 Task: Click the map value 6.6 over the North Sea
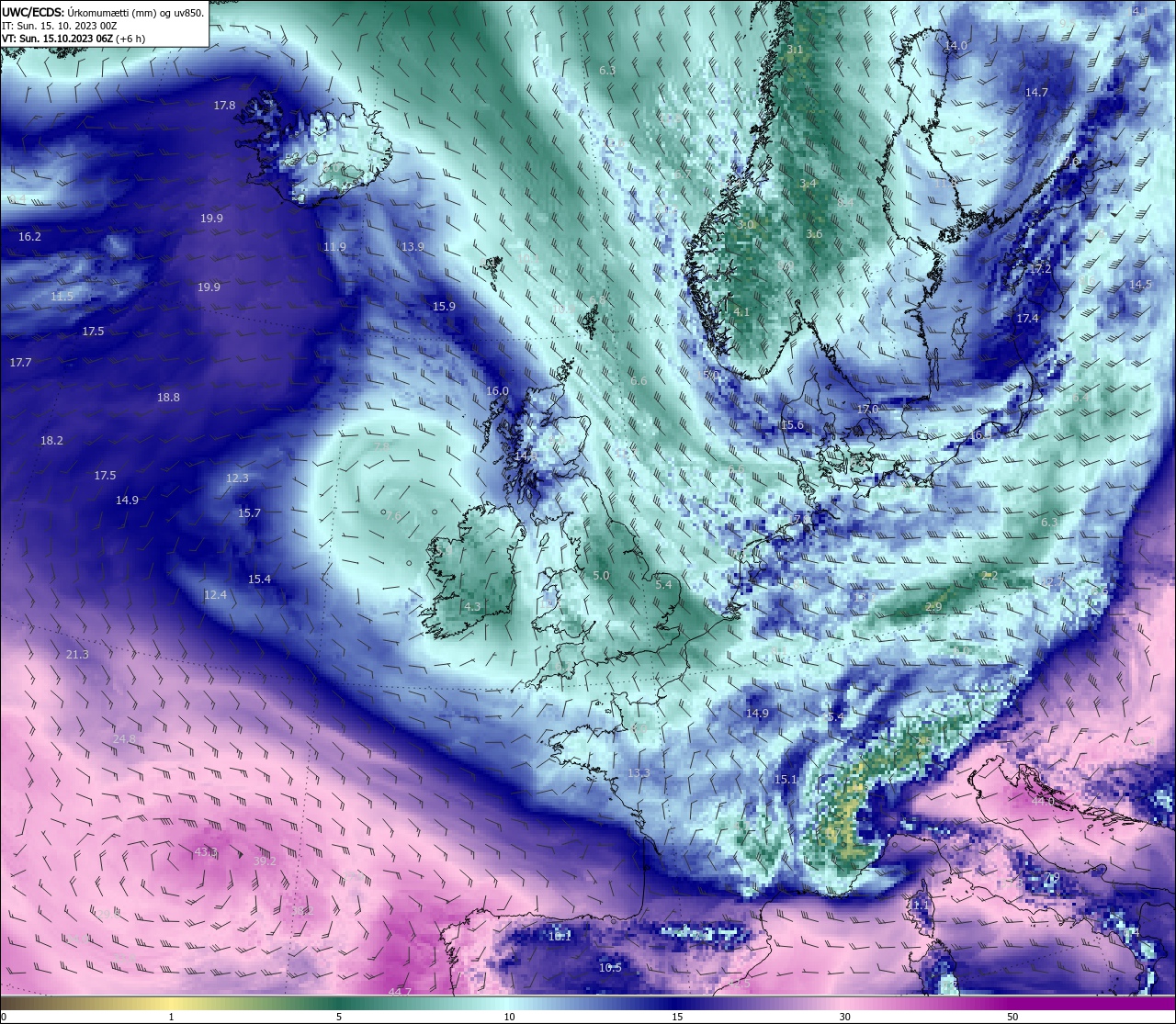click(639, 381)
